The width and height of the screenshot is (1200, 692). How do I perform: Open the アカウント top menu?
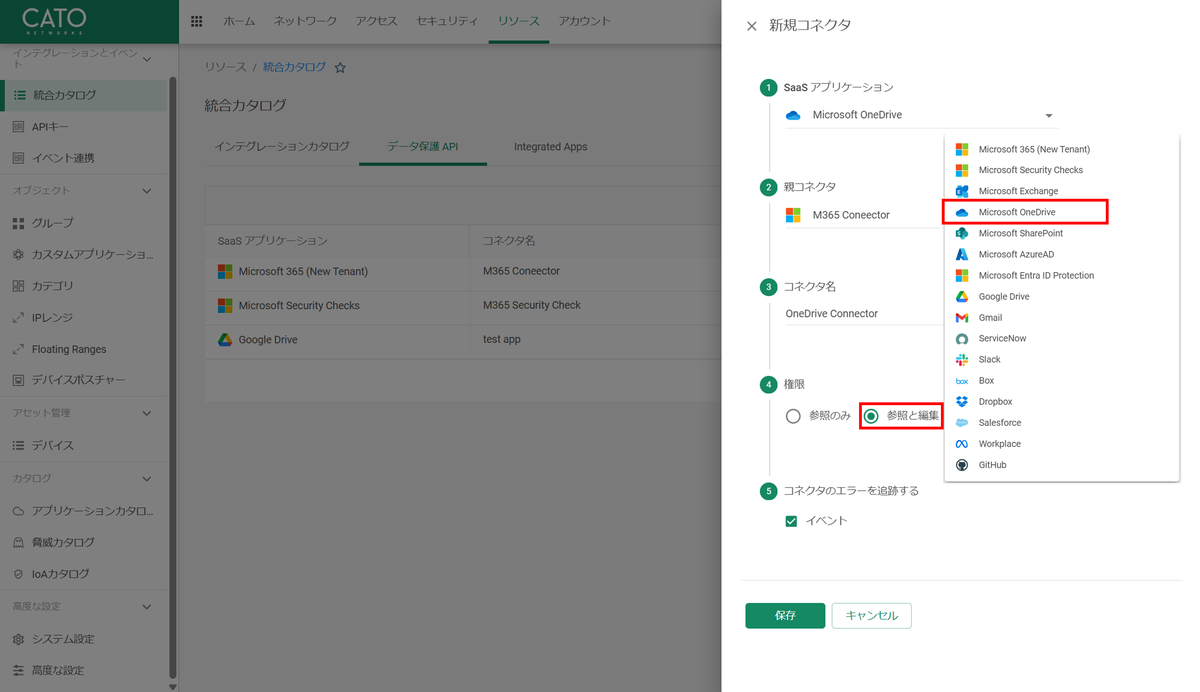(x=585, y=21)
